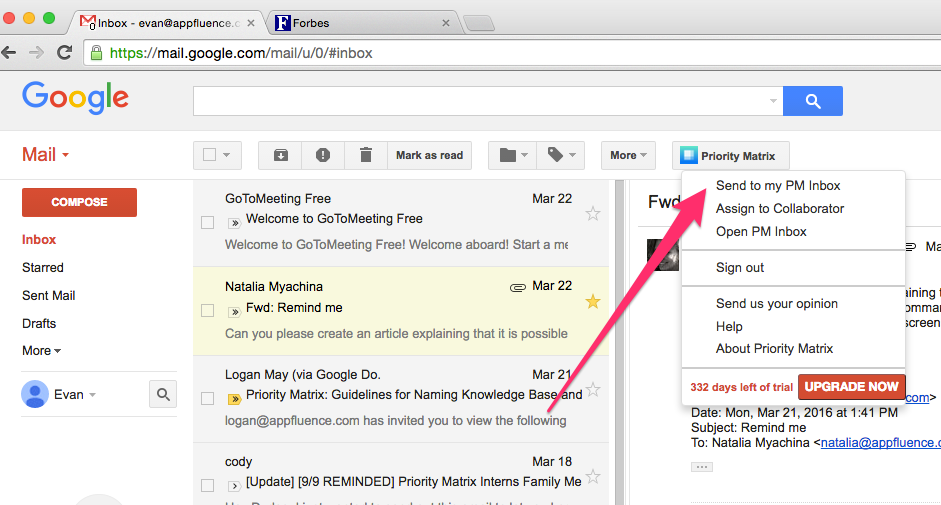Close the Forbes tab
Viewport: 941px width, 505px height.
click(445, 23)
